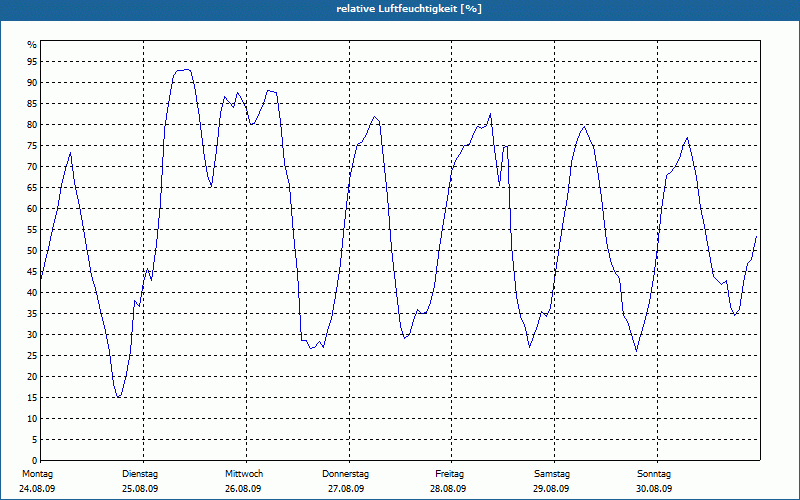Click the date '24.08.09'
Viewport: 800px width, 500px height.
[37, 489]
